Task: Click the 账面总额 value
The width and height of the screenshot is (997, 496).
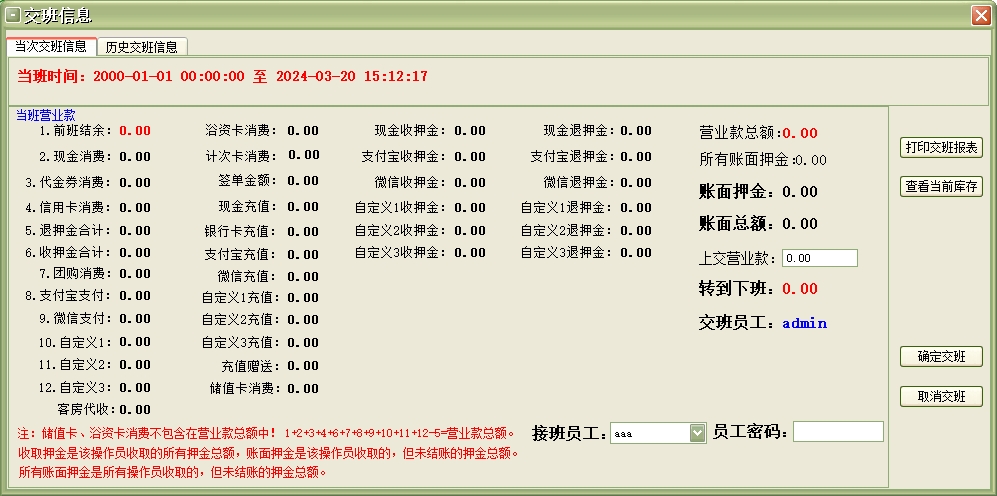Action: tap(799, 224)
